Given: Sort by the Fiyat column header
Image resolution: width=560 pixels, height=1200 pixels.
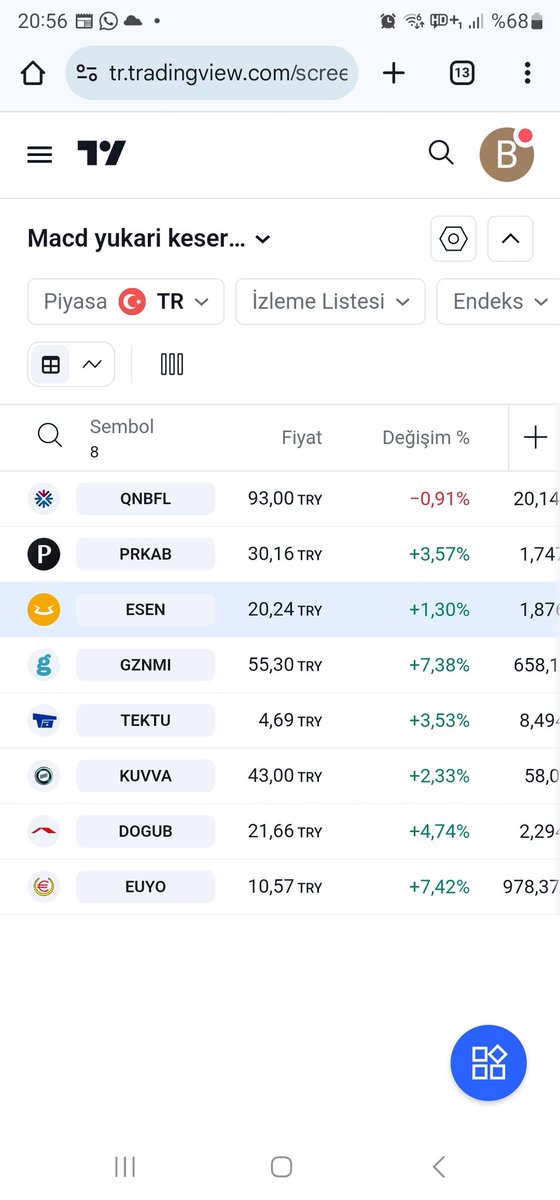Looking at the screenshot, I should coord(302,438).
